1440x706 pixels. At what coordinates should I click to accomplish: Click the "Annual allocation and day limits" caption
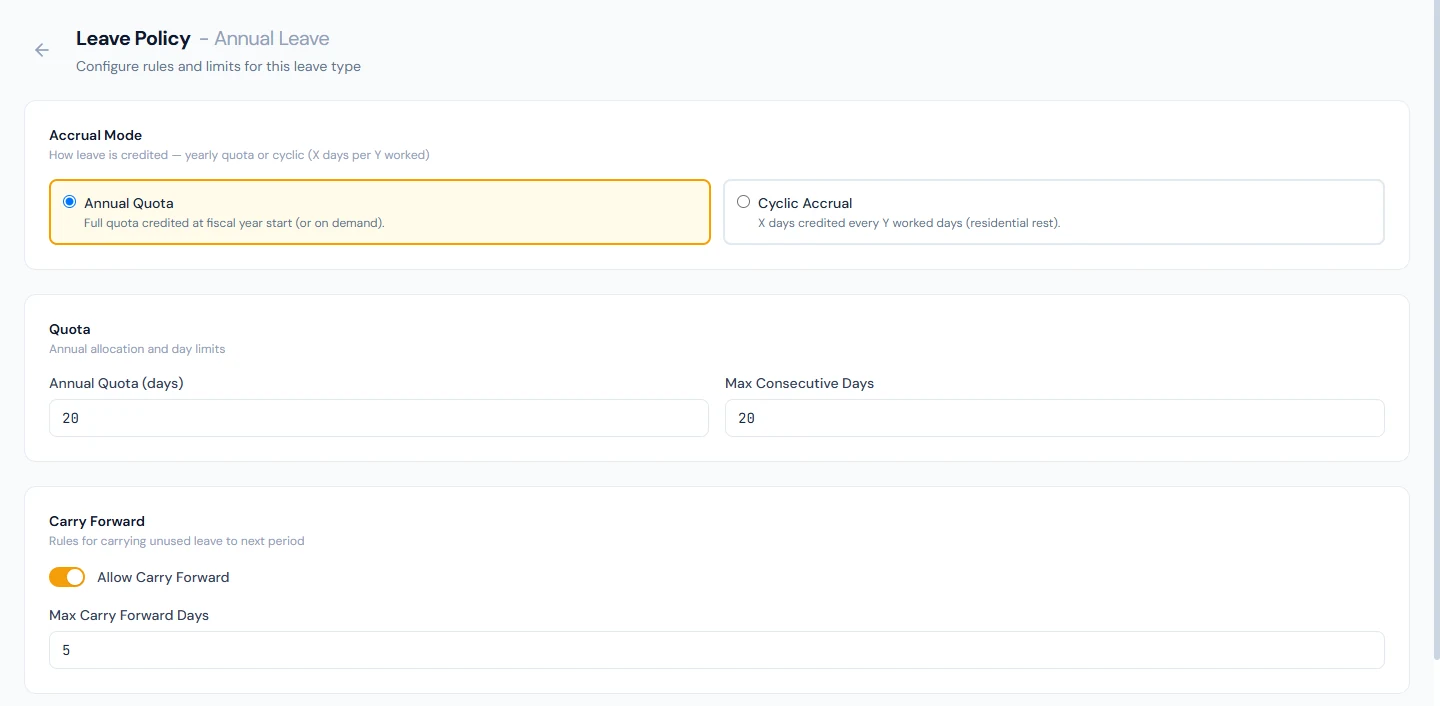pyautogui.click(x=137, y=349)
